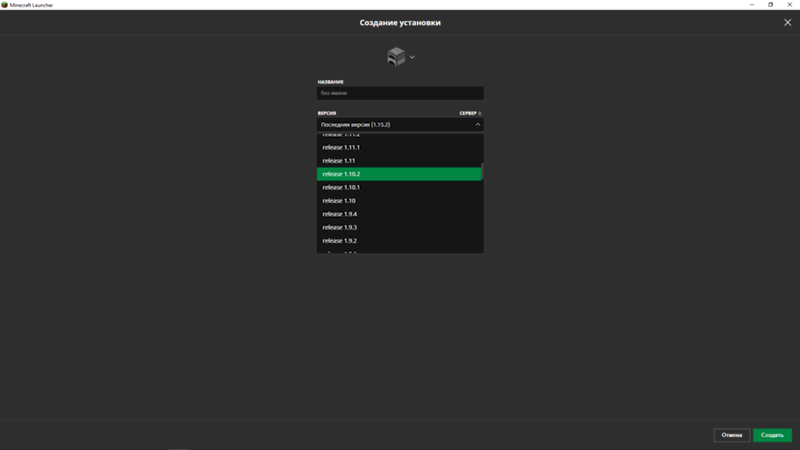Click the Отмена cancel button

pos(732,435)
